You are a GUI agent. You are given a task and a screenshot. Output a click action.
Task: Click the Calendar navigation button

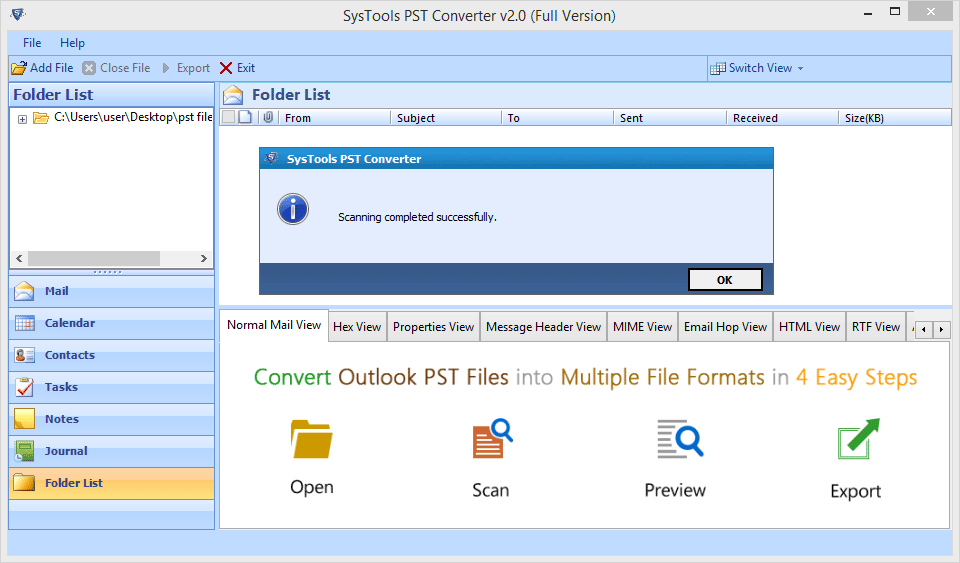(x=111, y=323)
